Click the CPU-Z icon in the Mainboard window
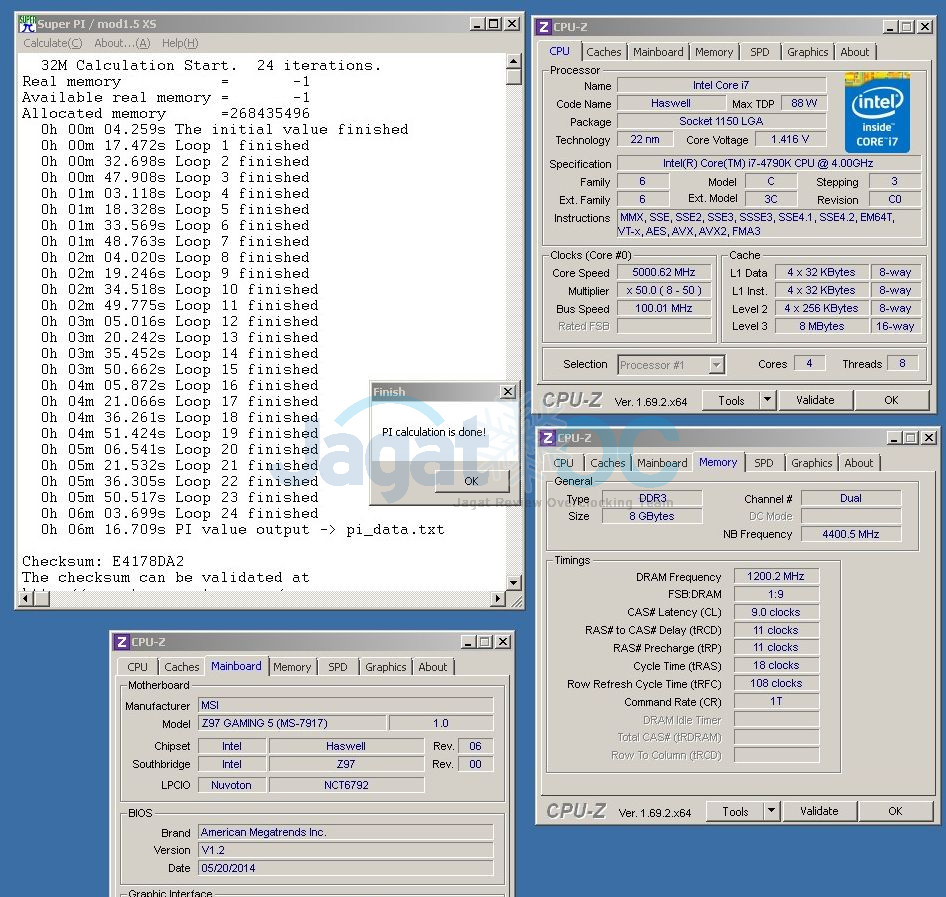 click(122, 642)
